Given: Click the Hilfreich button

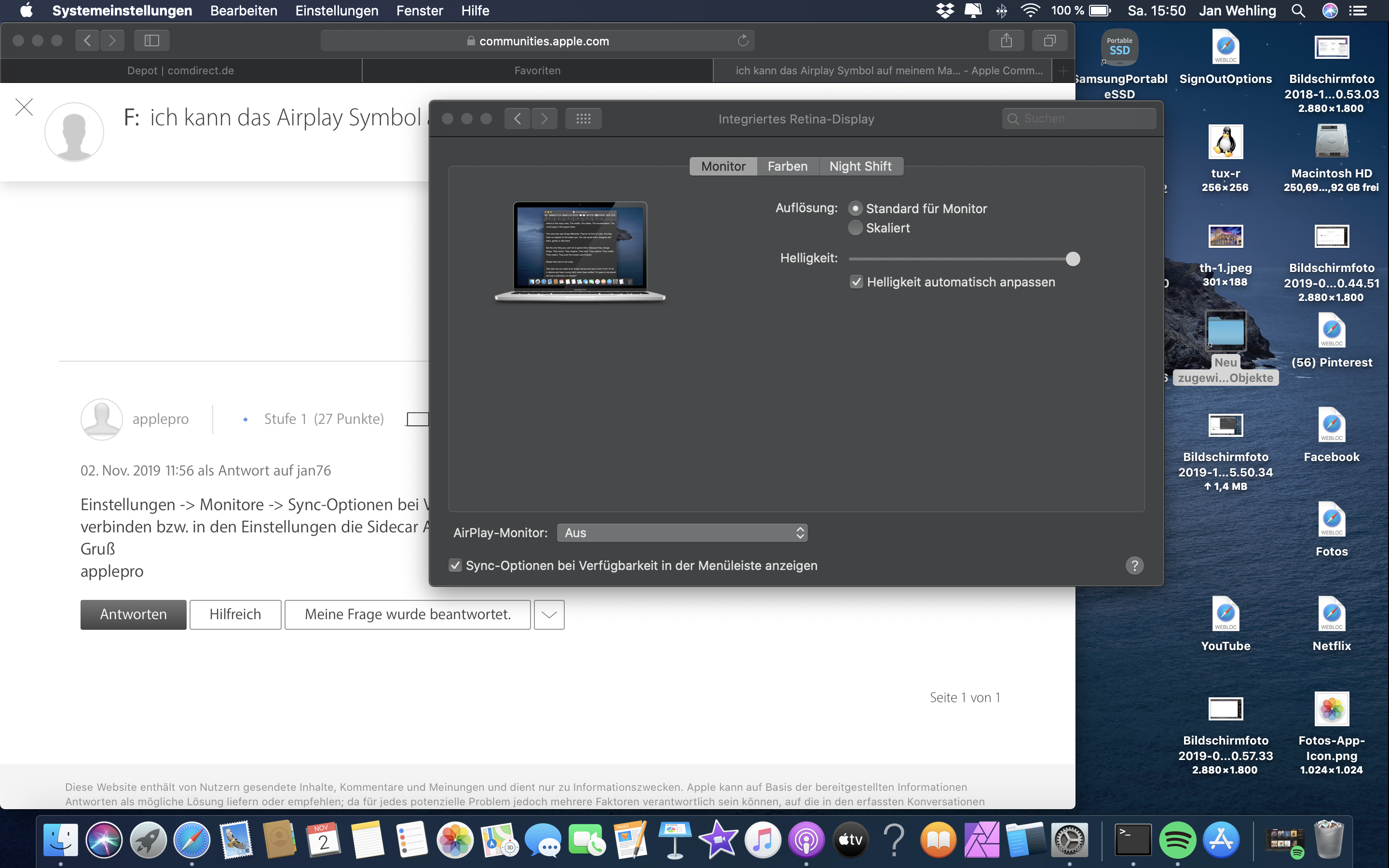Looking at the screenshot, I should pos(235,615).
